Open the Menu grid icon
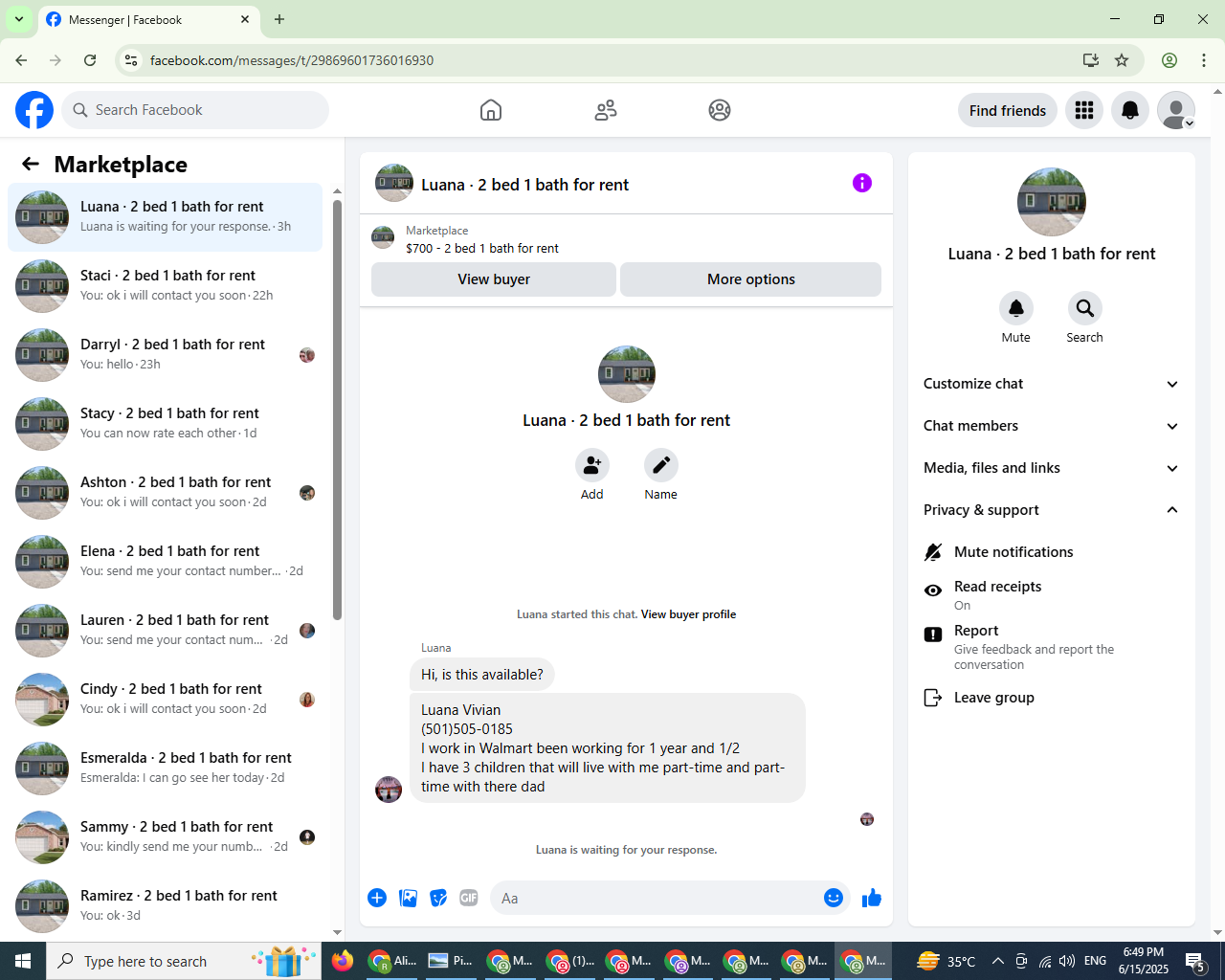This screenshot has height=980, width=1225. tap(1084, 110)
